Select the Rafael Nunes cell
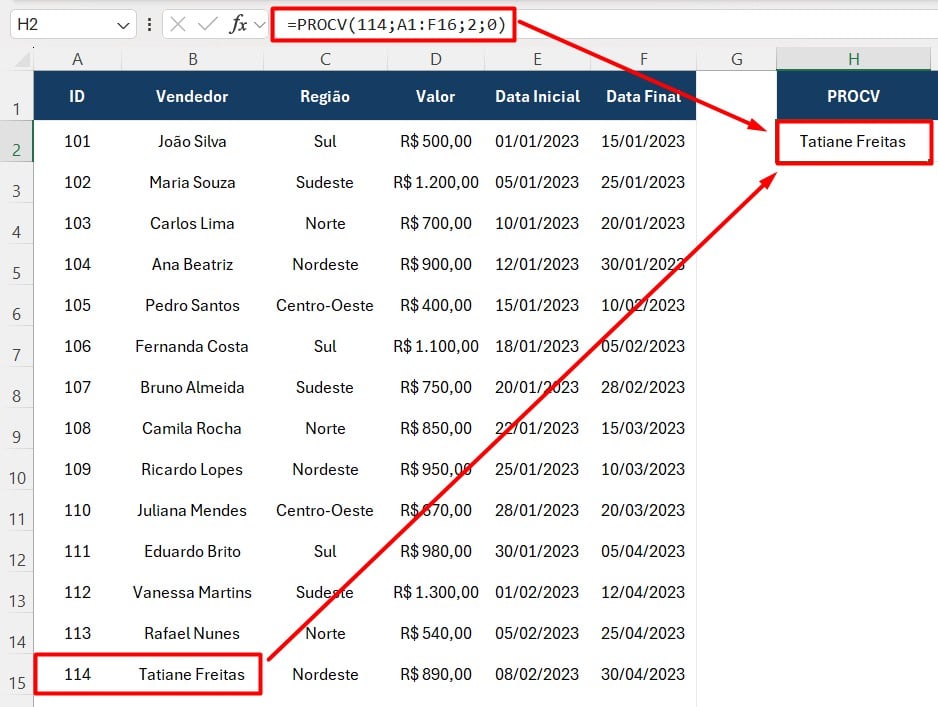Image resolution: width=938 pixels, height=707 pixels. pyautogui.click(x=192, y=633)
